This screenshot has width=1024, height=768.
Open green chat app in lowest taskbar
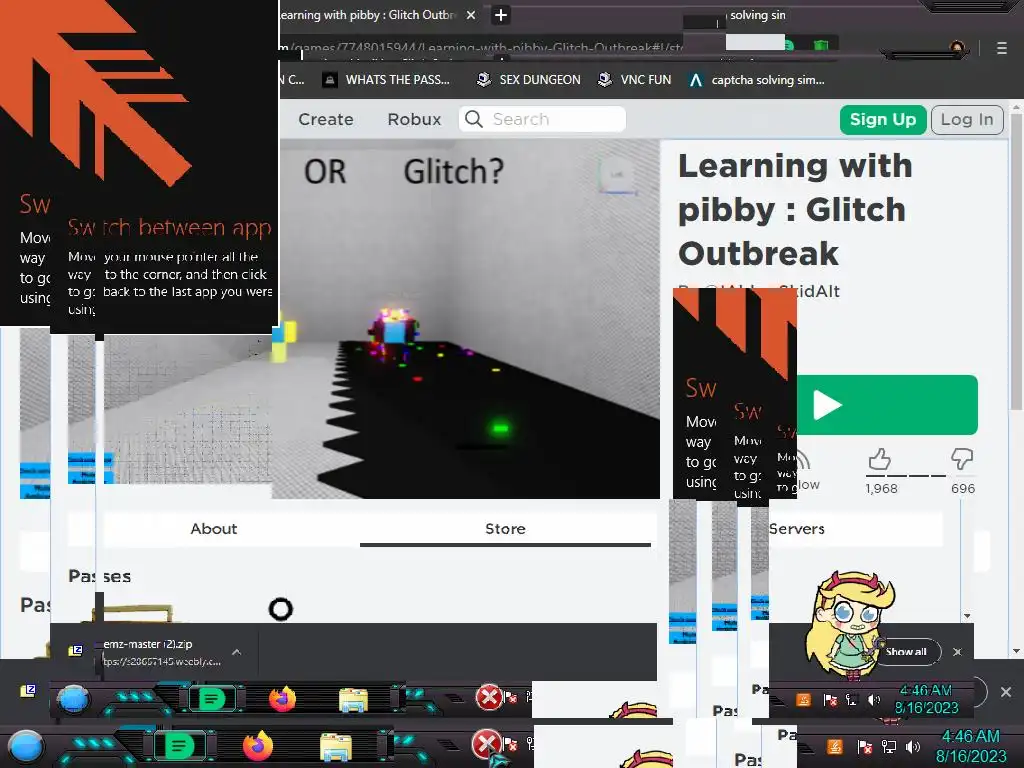[x=179, y=746]
